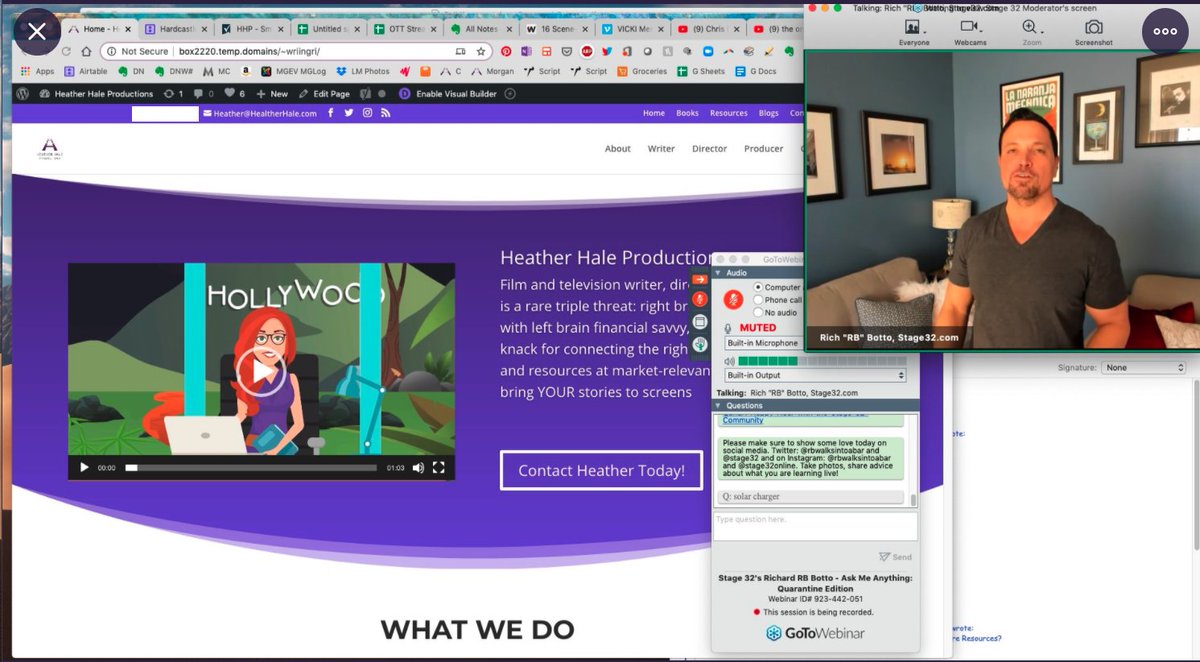Take a Screenshot with the camera icon

(1093, 31)
